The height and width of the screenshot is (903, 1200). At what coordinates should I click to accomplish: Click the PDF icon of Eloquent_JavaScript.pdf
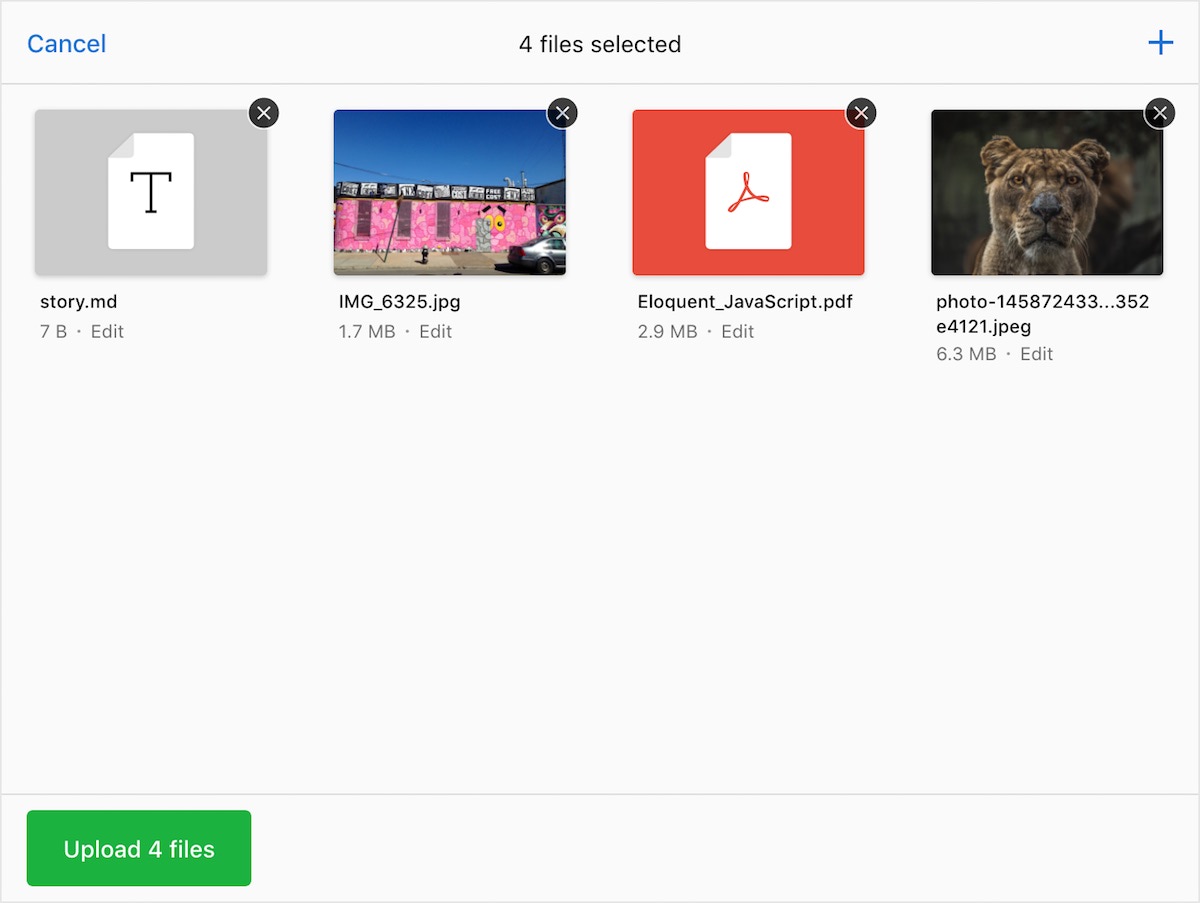tap(748, 191)
